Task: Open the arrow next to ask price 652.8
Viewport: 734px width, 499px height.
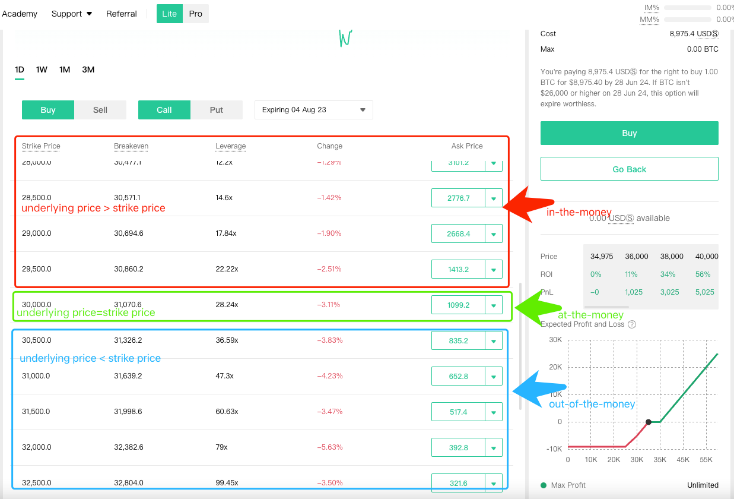Action: 492,376
